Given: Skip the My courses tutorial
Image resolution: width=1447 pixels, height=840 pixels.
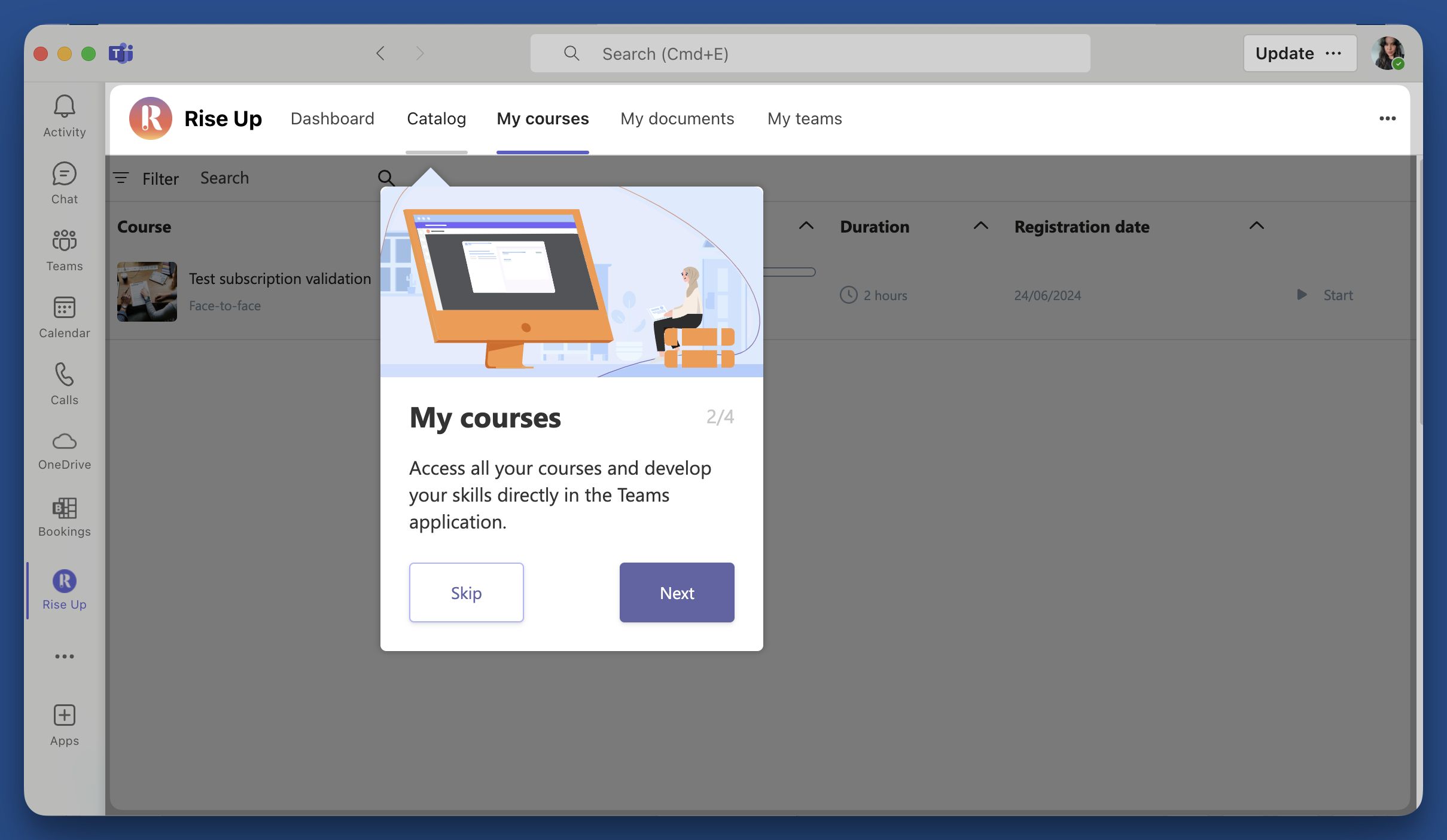Looking at the screenshot, I should pyautogui.click(x=466, y=592).
